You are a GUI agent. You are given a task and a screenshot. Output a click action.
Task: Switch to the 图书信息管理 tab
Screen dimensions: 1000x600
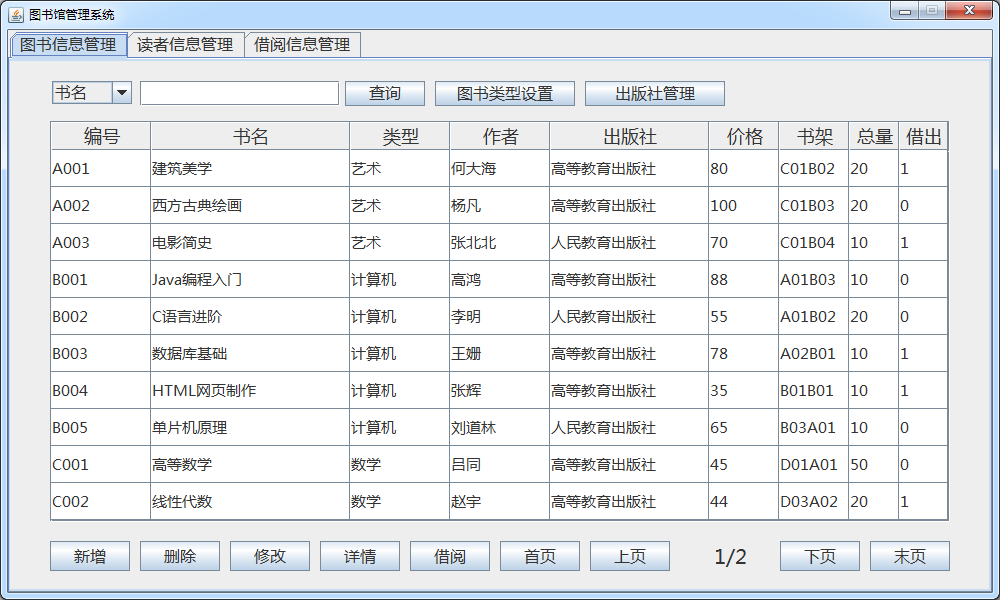click(68, 45)
